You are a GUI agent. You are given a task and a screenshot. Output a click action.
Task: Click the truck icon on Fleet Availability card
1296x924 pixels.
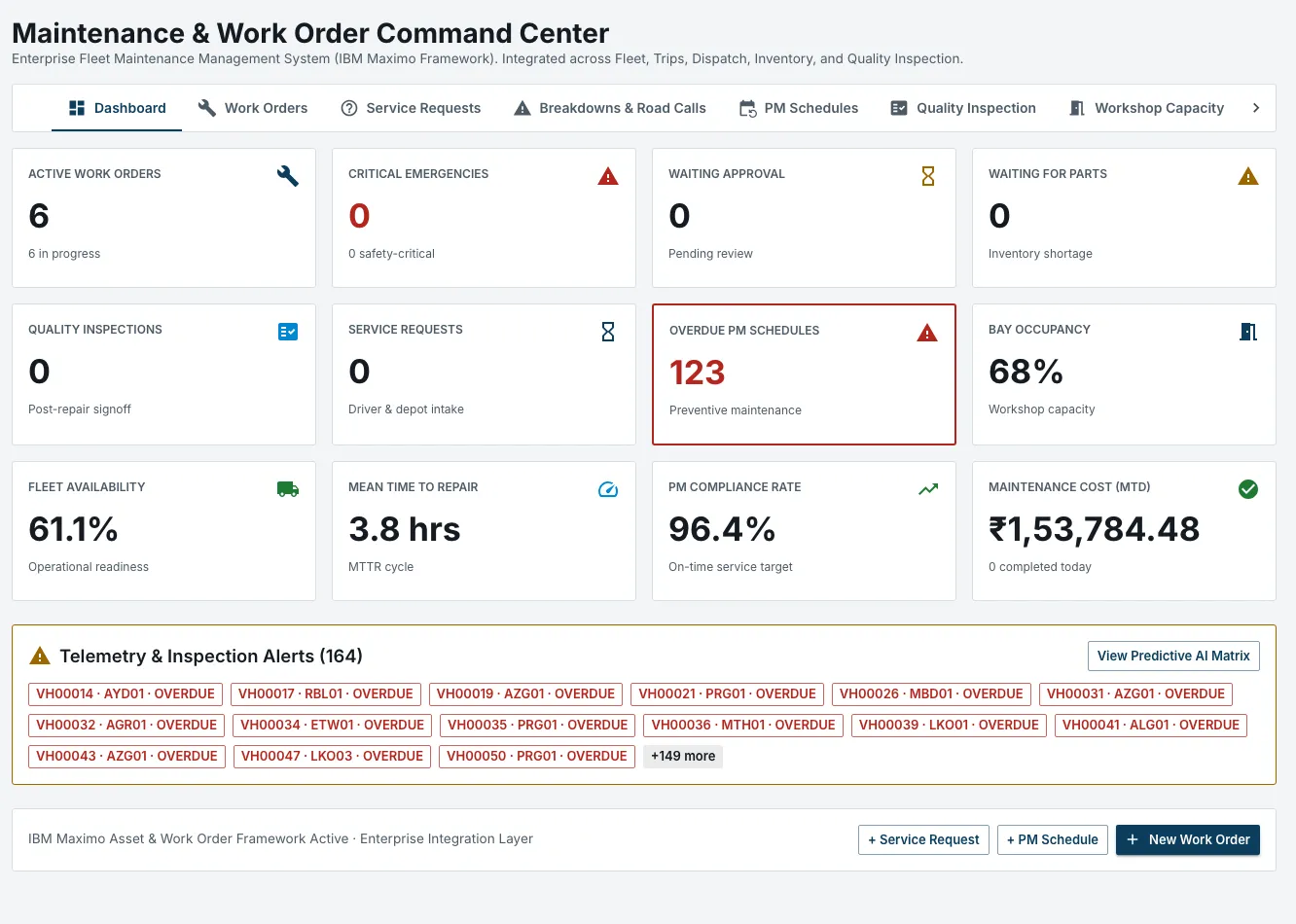click(x=288, y=489)
